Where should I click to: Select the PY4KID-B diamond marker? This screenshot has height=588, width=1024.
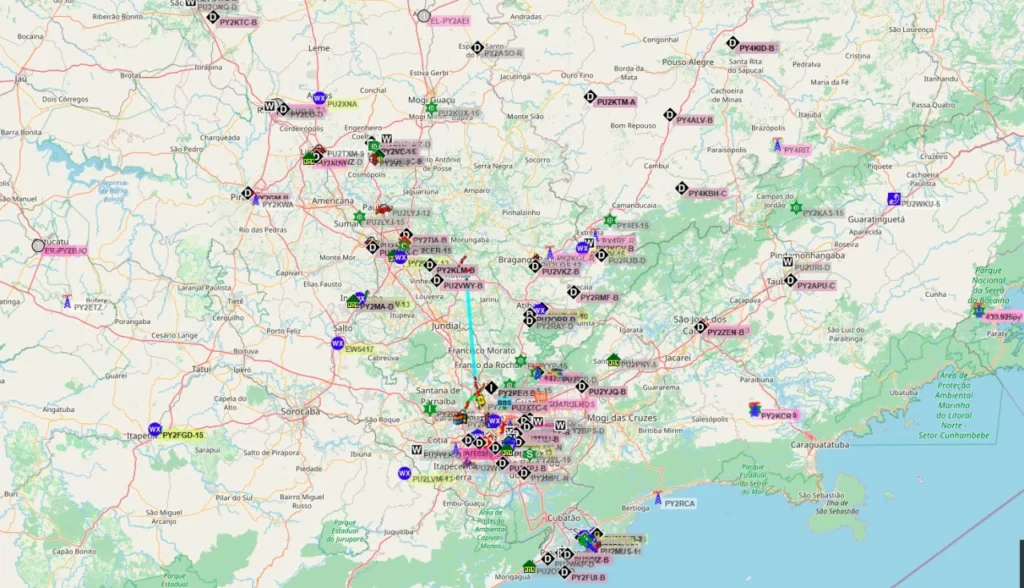[x=732, y=43]
